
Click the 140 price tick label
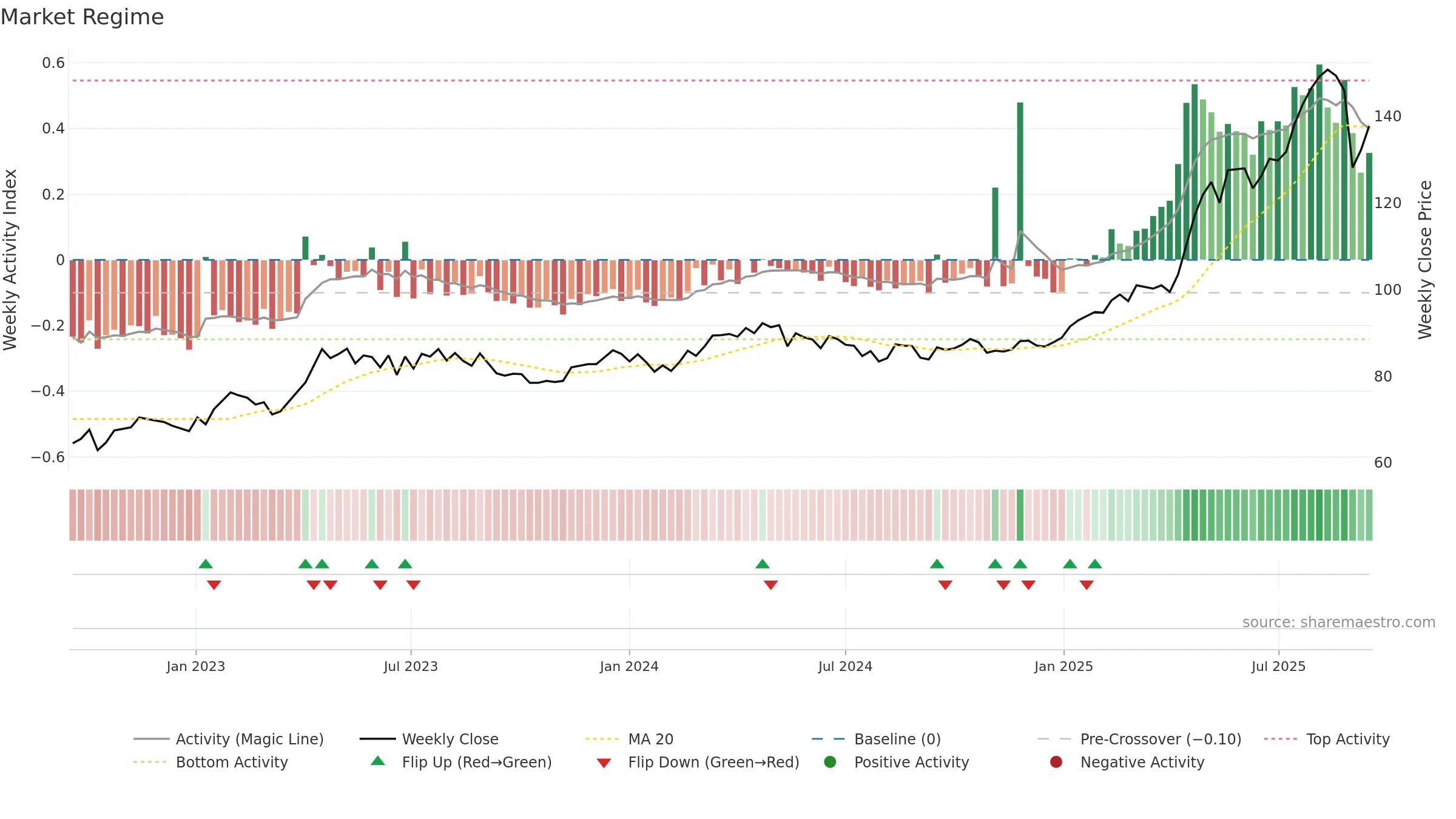click(1388, 116)
